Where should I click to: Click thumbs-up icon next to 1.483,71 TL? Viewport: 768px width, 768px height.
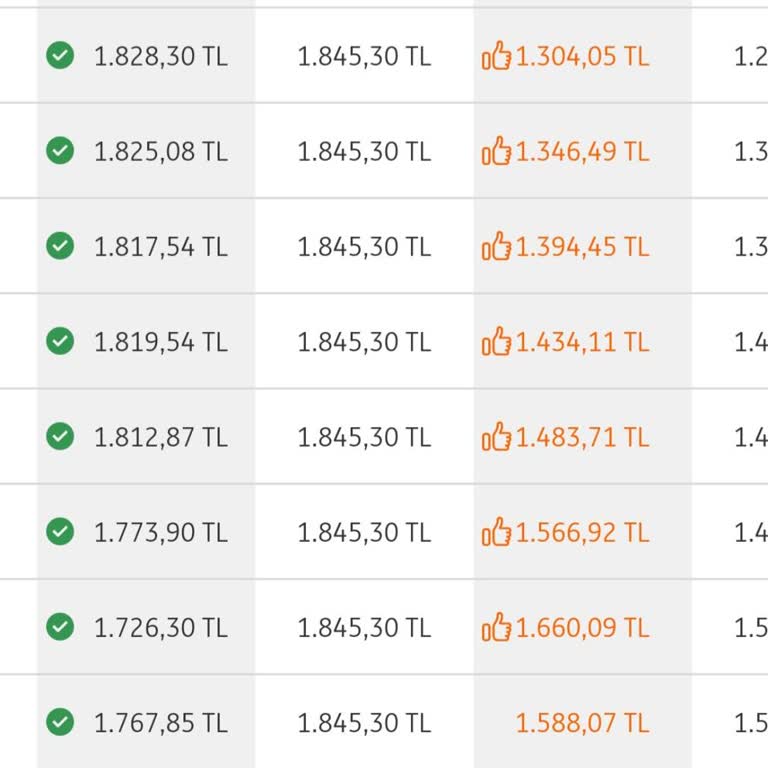click(496, 438)
